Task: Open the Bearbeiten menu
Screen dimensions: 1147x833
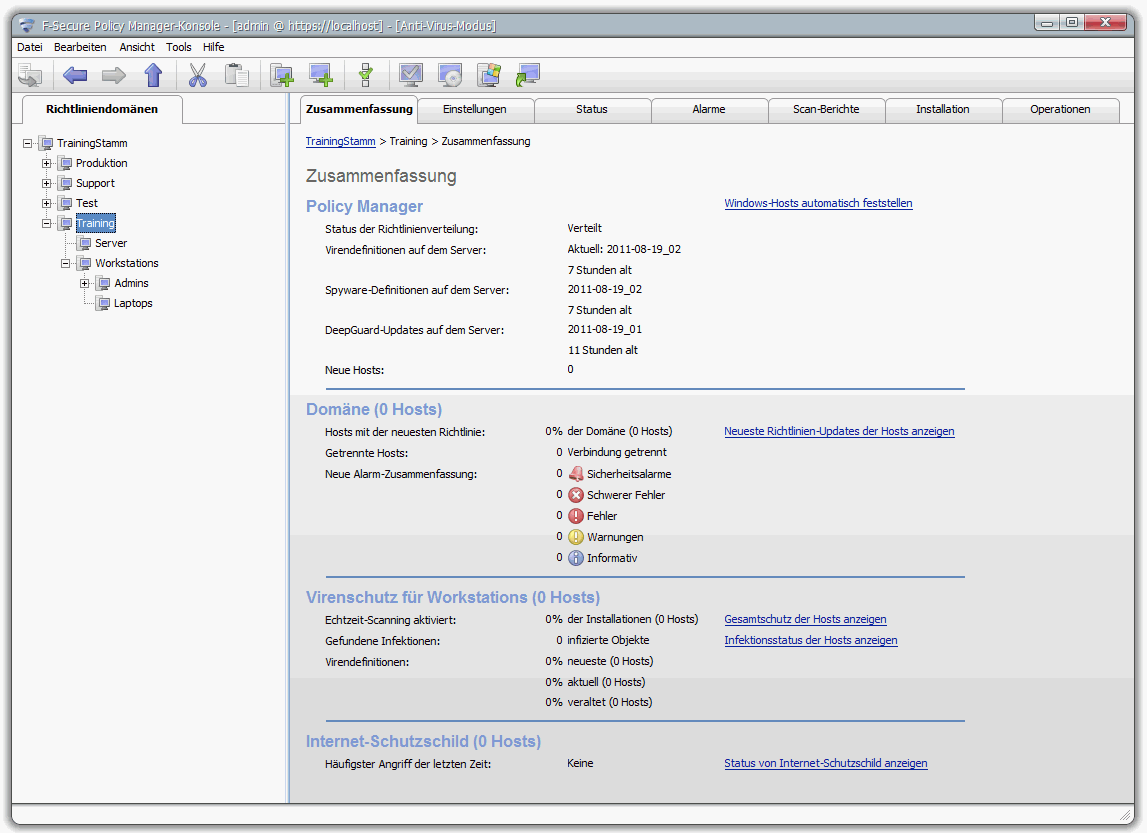Action: (x=80, y=47)
